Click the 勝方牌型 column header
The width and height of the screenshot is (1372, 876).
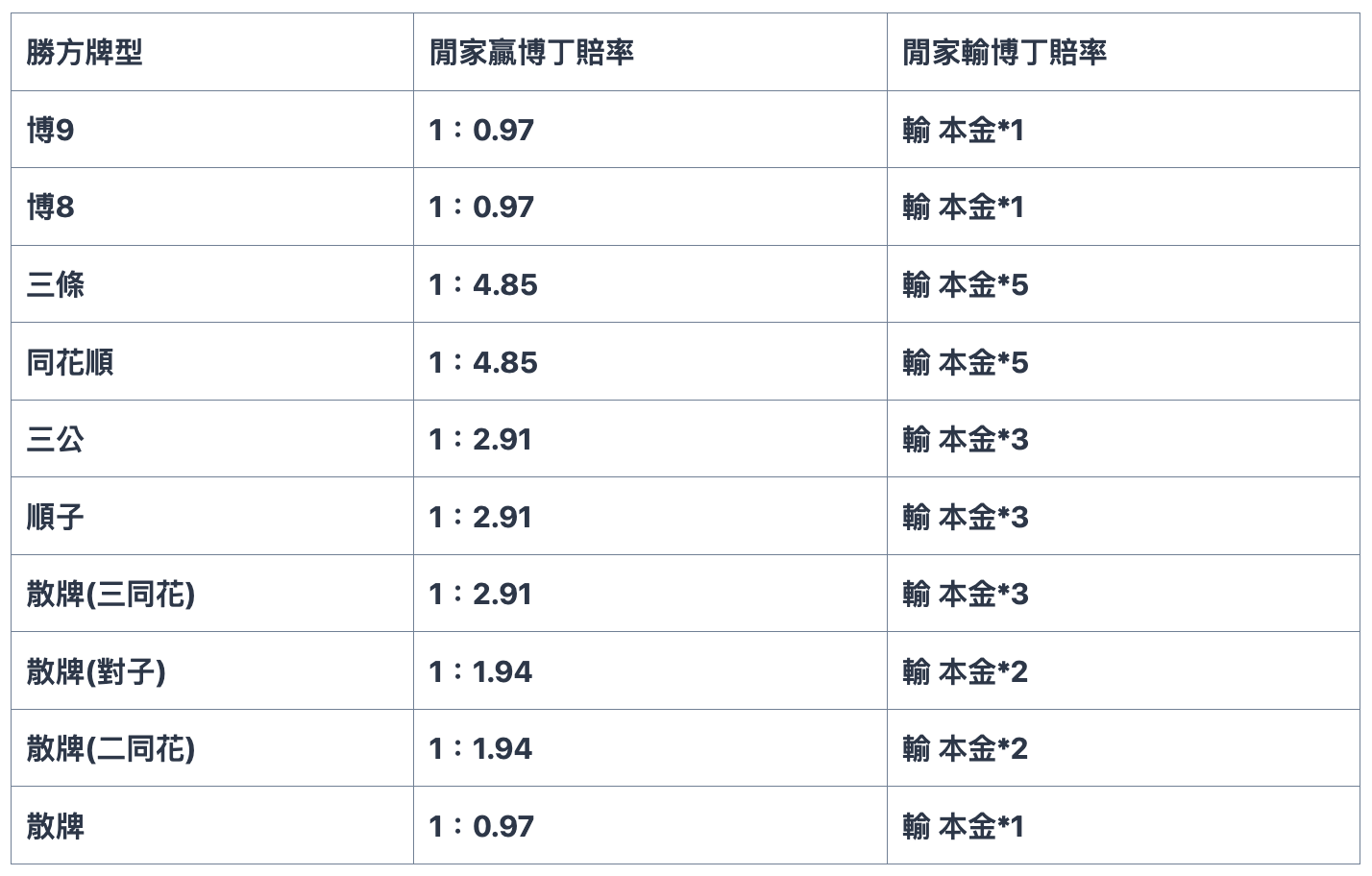pos(85,53)
